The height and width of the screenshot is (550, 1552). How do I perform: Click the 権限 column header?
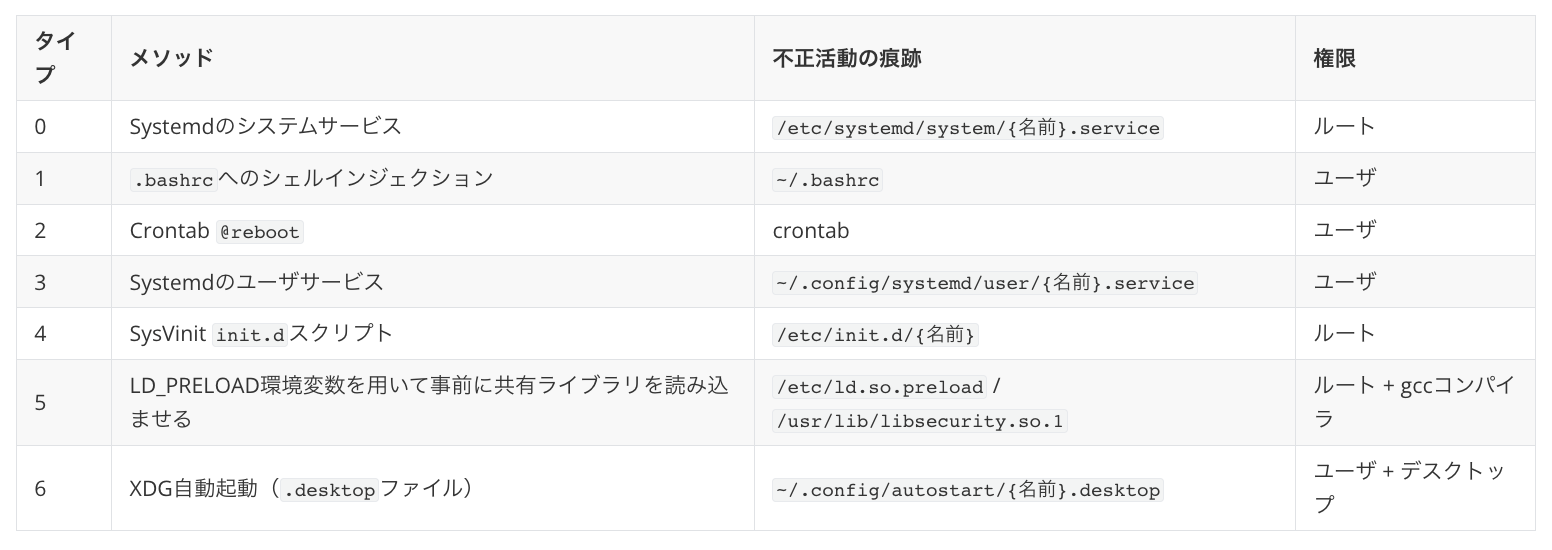1334,58
